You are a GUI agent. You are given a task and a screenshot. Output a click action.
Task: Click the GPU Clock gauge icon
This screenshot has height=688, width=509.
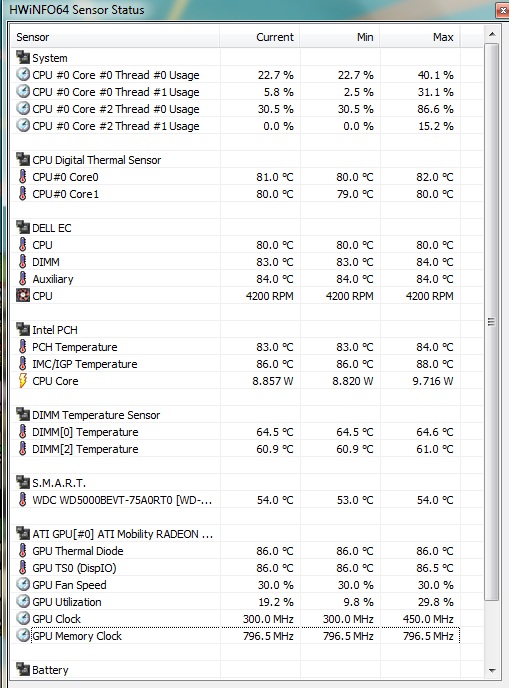(x=23, y=619)
